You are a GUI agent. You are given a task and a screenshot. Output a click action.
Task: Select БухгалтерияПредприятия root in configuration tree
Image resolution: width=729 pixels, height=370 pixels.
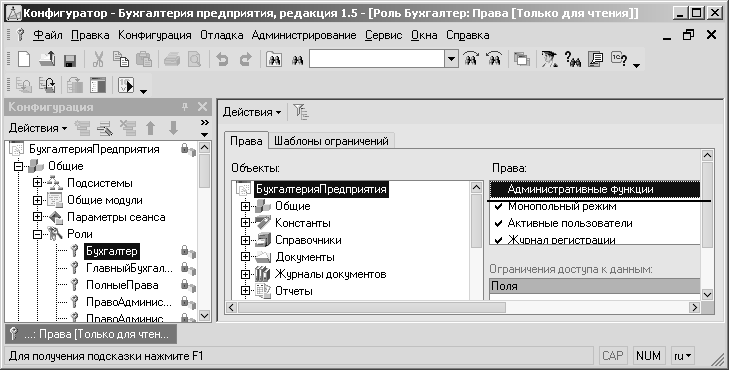[94, 149]
